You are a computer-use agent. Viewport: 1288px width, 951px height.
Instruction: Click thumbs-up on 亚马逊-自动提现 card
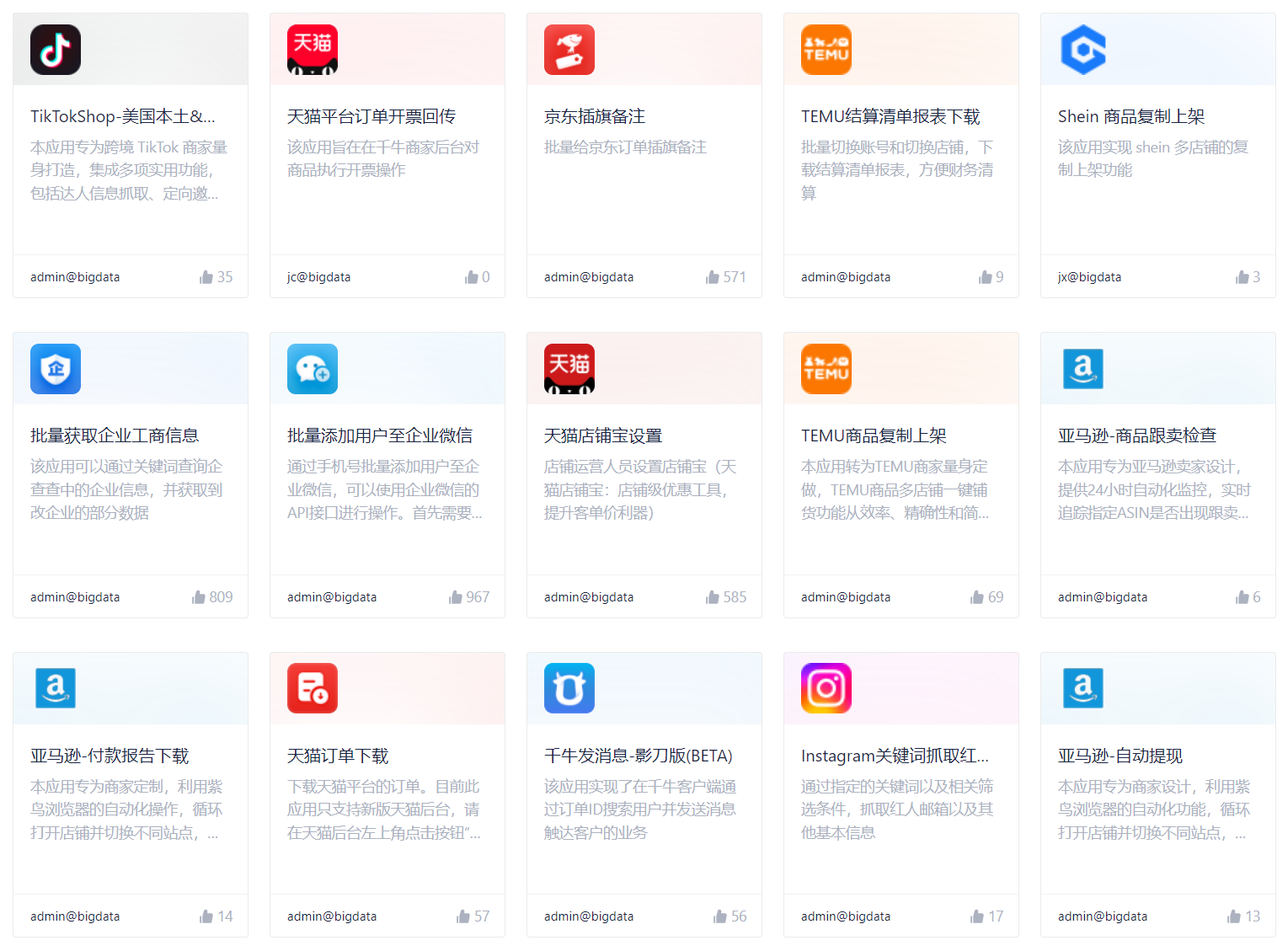[x=1234, y=916]
